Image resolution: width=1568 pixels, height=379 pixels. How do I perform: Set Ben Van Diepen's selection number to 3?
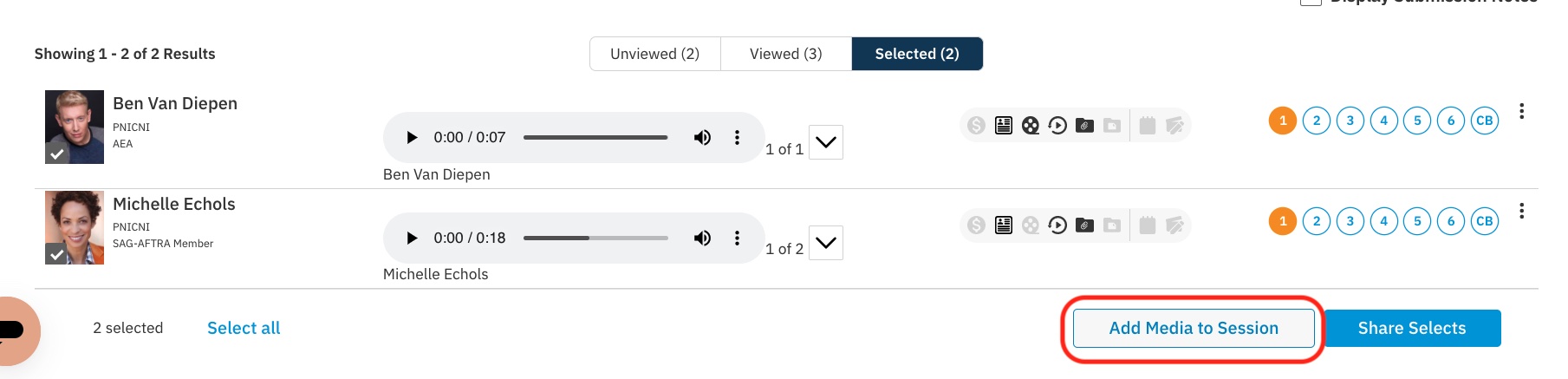[1350, 121]
